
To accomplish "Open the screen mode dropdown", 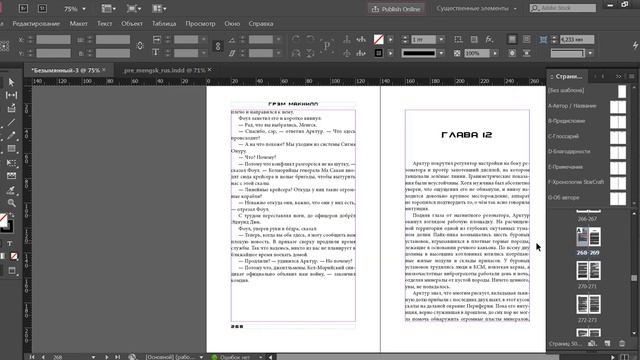I will [135, 9].
